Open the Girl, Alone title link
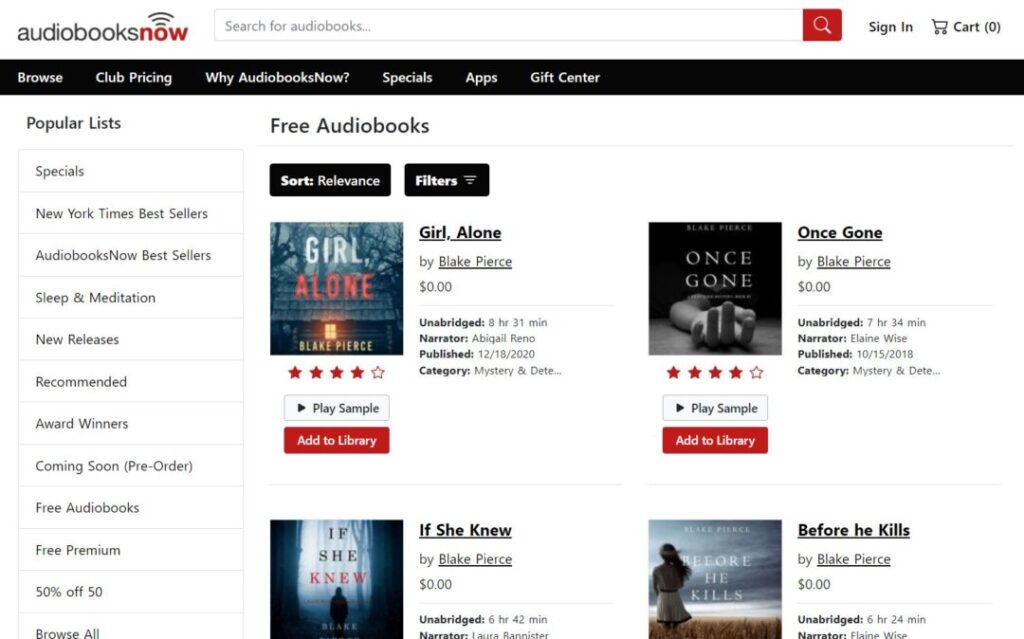The height and width of the screenshot is (639, 1024). (x=460, y=233)
